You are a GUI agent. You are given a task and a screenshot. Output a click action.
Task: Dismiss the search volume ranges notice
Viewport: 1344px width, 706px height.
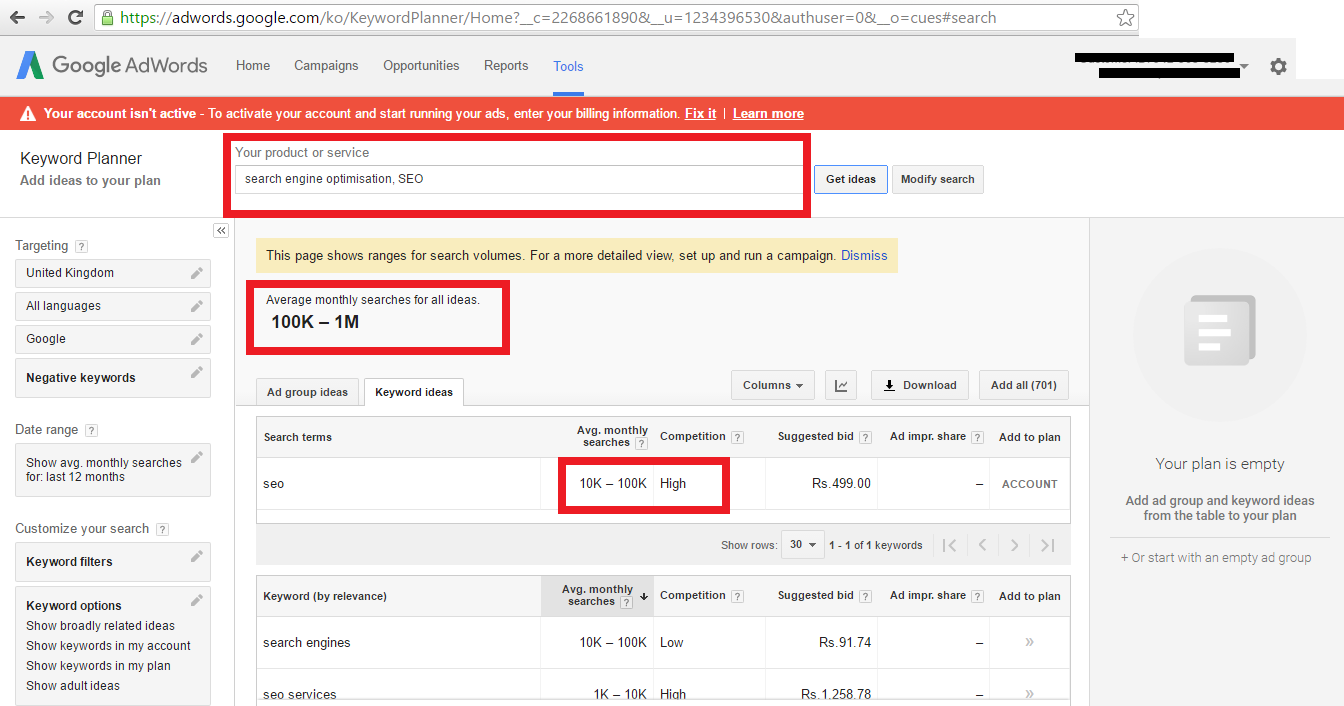864,255
